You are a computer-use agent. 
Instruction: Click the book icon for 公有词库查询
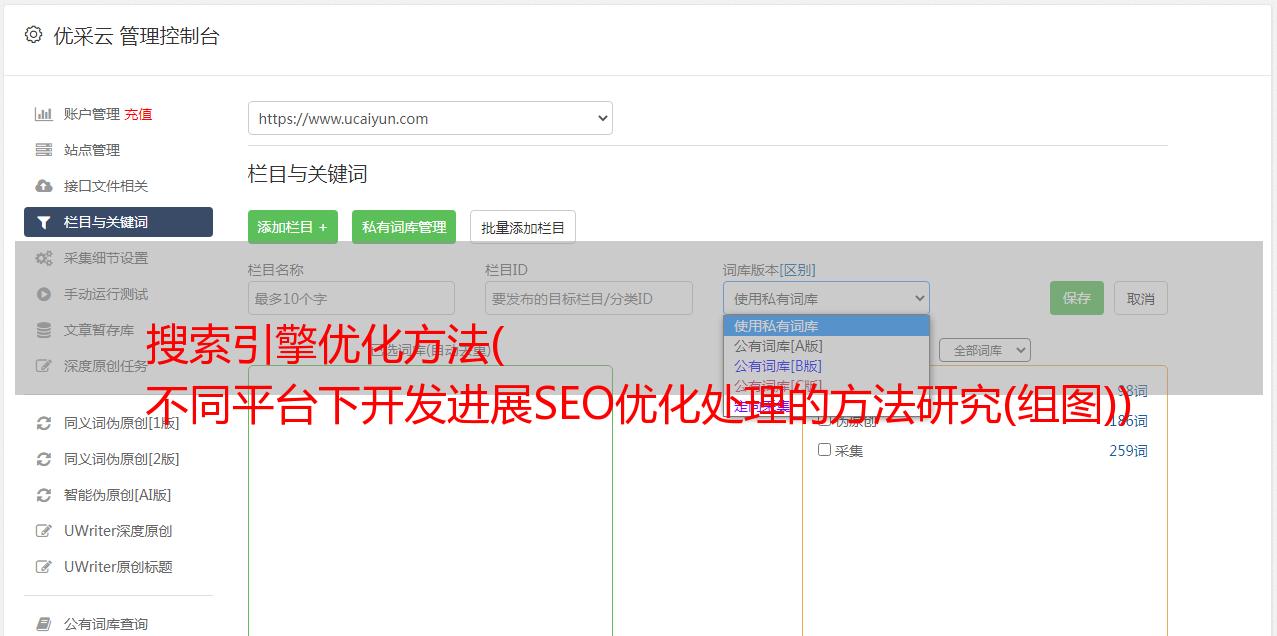pyautogui.click(x=43, y=624)
